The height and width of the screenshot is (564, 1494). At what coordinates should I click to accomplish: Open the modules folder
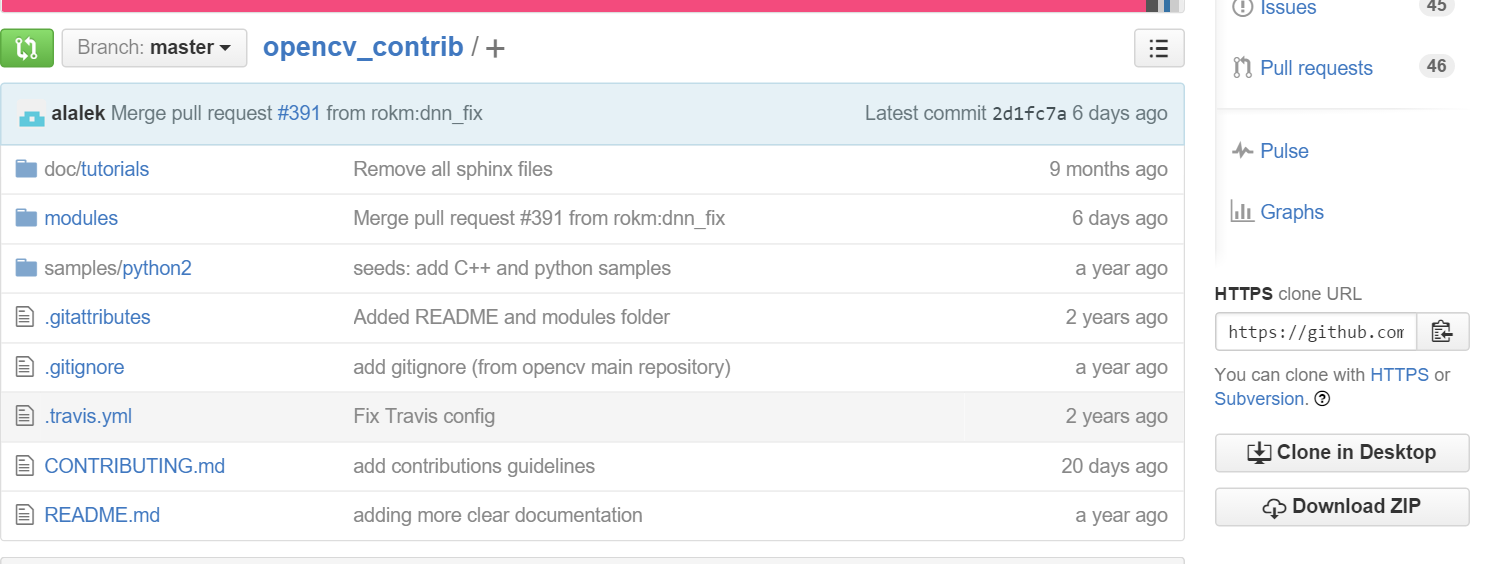pos(81,218)
